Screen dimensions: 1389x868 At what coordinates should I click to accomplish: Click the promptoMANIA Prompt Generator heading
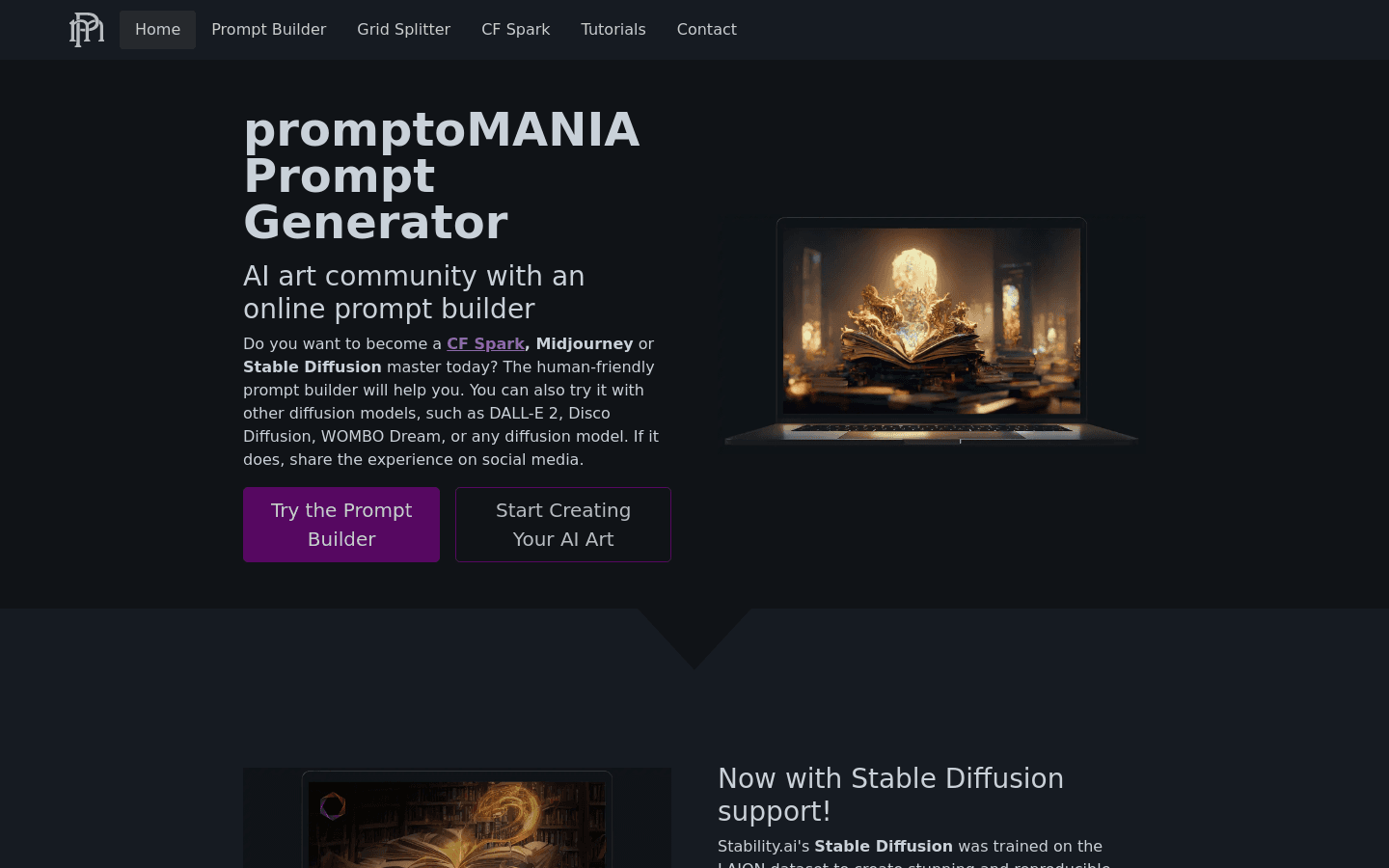[442, 176]
